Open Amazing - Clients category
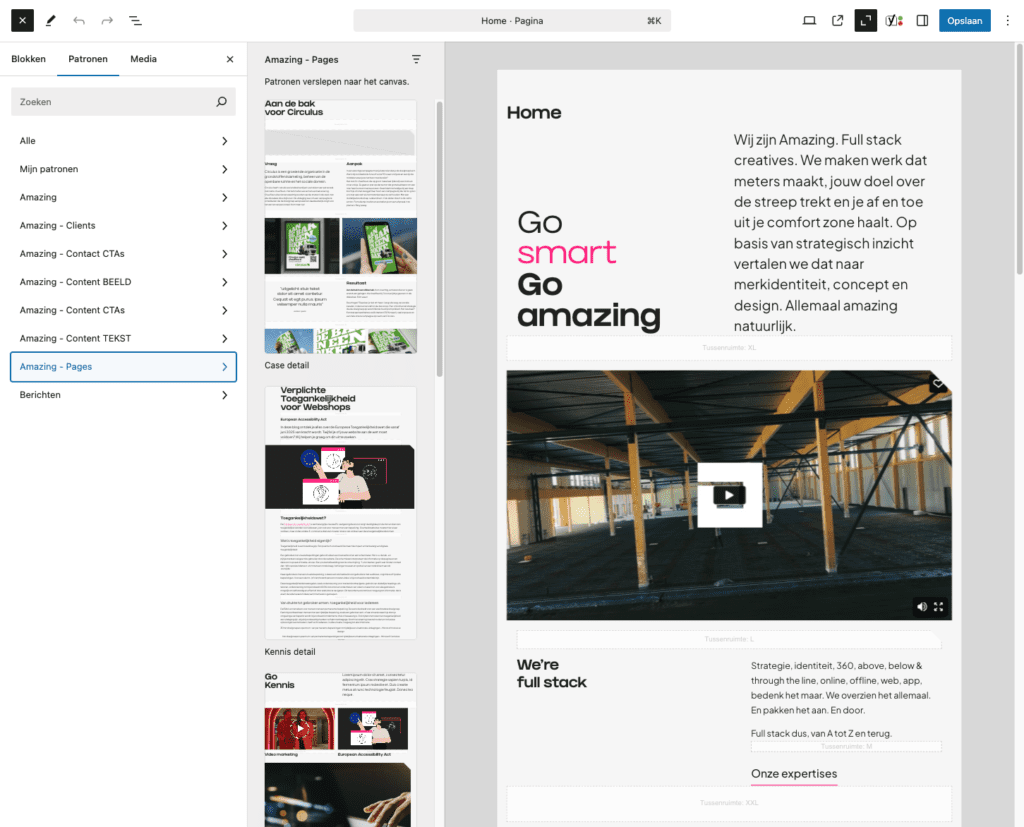 point(123,225)
